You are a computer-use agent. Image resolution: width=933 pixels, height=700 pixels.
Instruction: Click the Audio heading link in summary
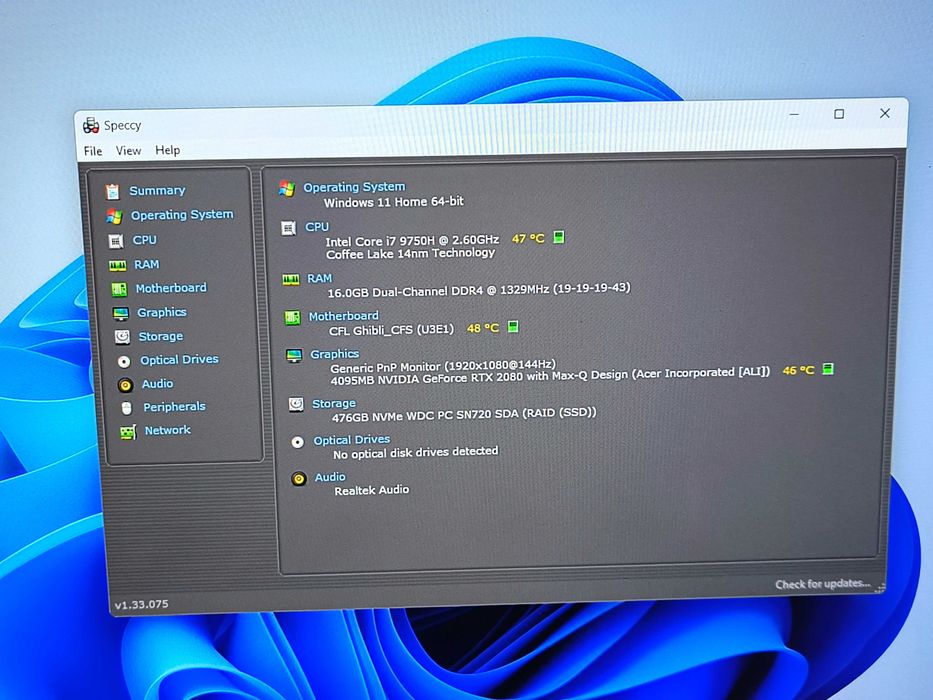(330, 477)
